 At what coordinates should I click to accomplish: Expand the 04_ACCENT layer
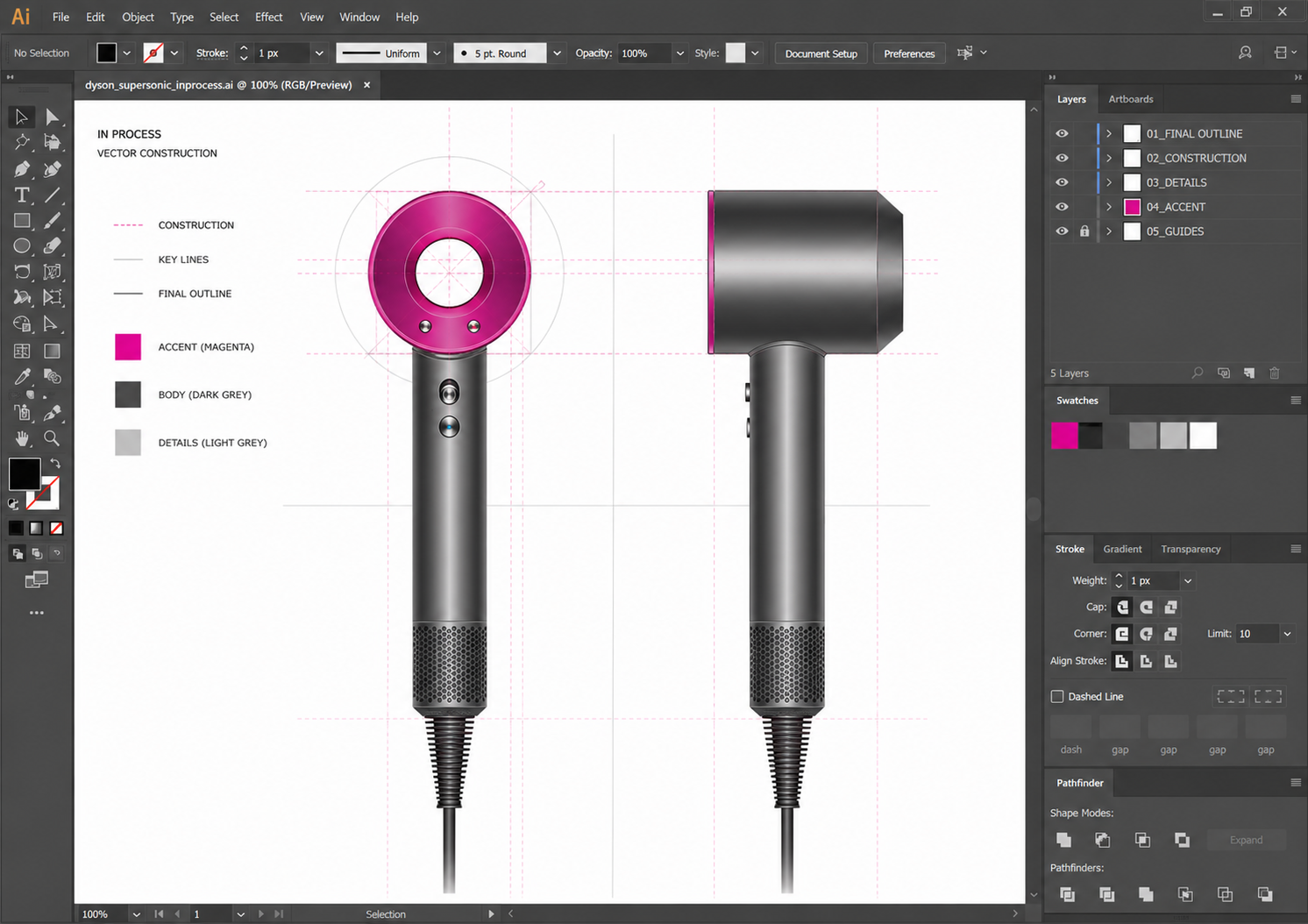click(x=1109, y=207)
